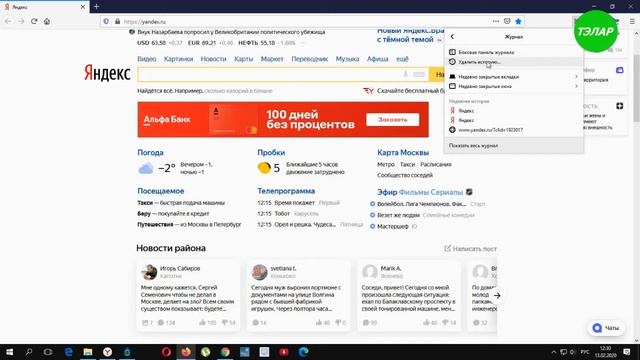This screenshot has width=640, height=360.
Task: Open the Пробки section
Action: coord(271,153)
